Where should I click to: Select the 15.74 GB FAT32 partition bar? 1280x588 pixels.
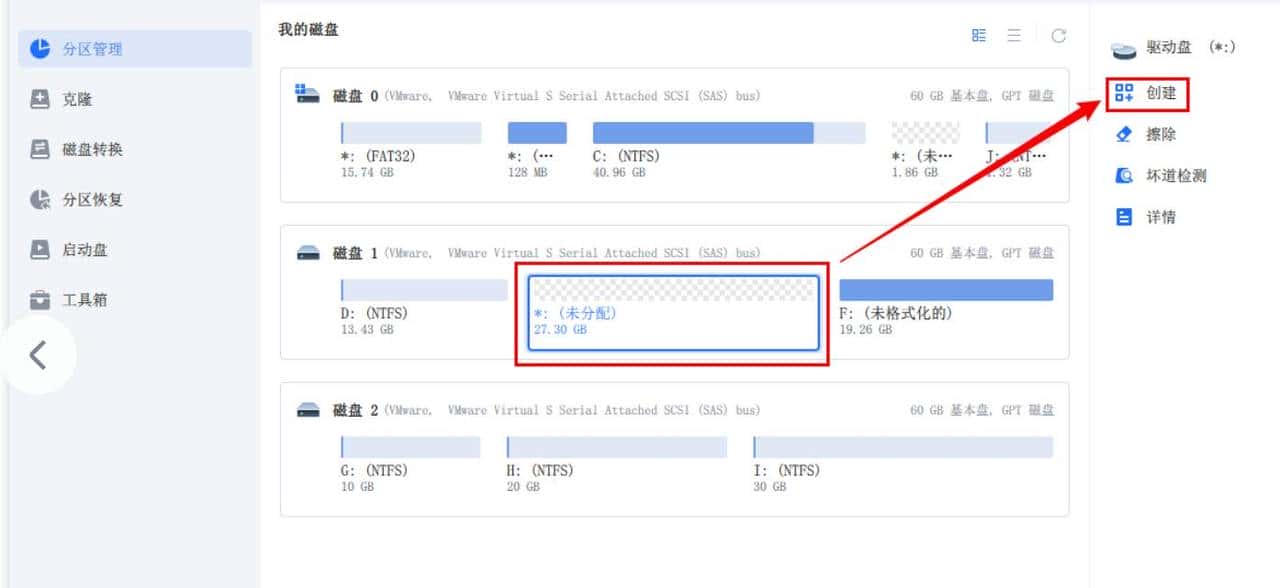tap(411, 133)
